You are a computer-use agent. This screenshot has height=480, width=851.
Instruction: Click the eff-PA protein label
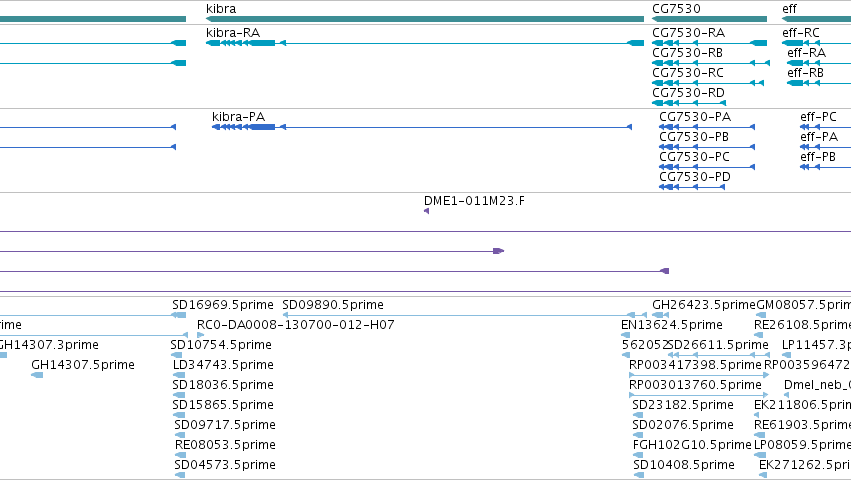point(819,137)
